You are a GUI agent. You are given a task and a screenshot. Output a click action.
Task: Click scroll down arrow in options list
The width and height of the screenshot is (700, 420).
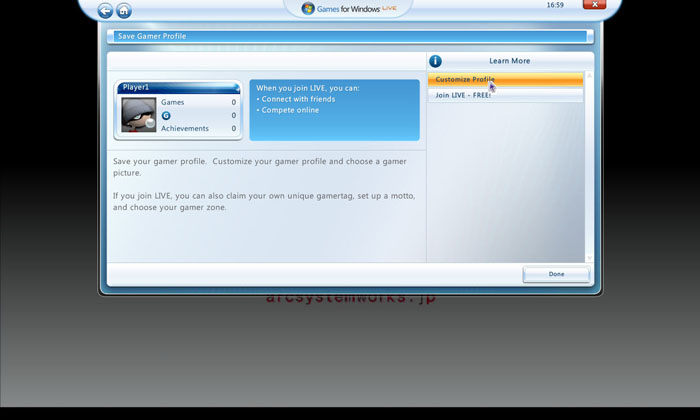[589, 258]
